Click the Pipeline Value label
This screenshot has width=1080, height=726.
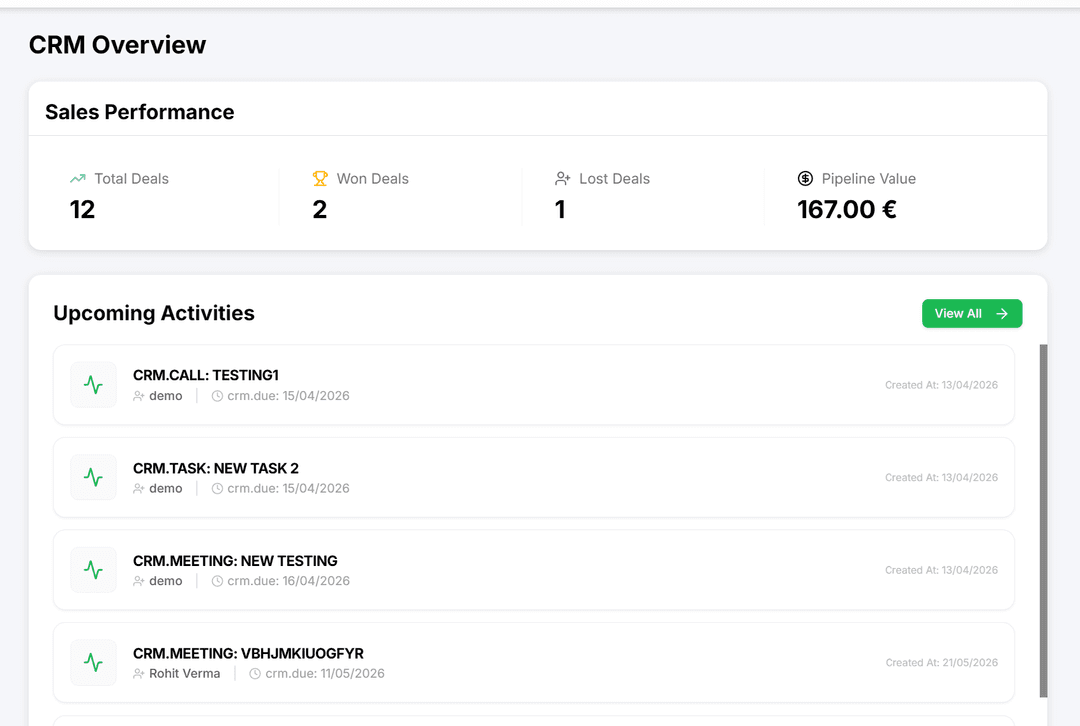point(869,178)
